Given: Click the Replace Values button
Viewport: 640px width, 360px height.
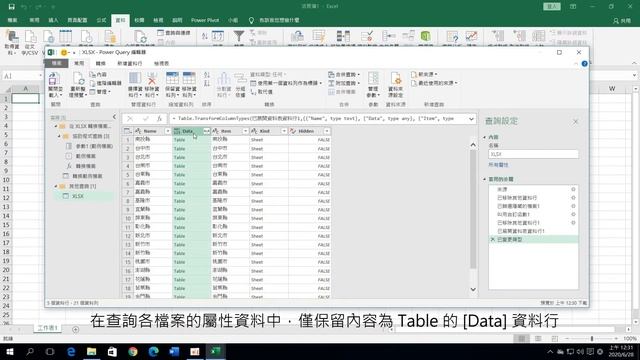Looking at the screenshot, I should 262,92.
